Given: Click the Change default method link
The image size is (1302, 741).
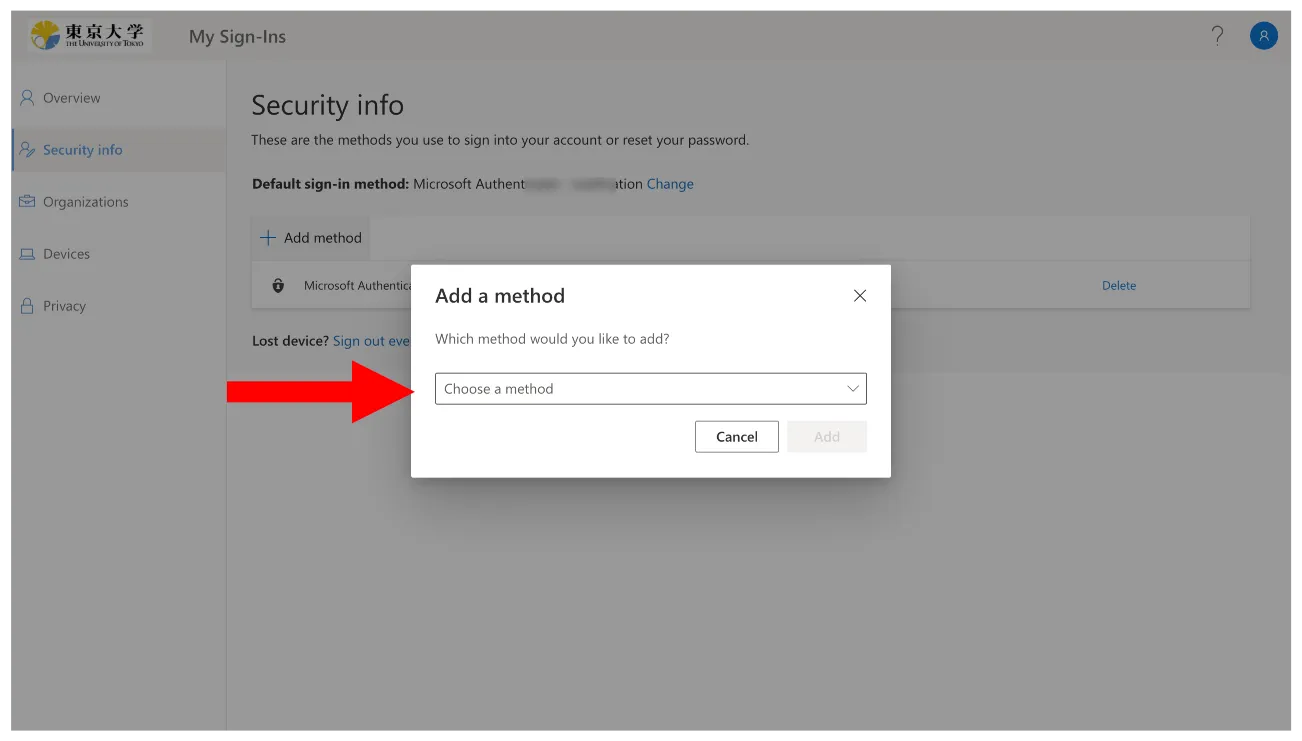Looking at the screenshot, I should (670, 184).
